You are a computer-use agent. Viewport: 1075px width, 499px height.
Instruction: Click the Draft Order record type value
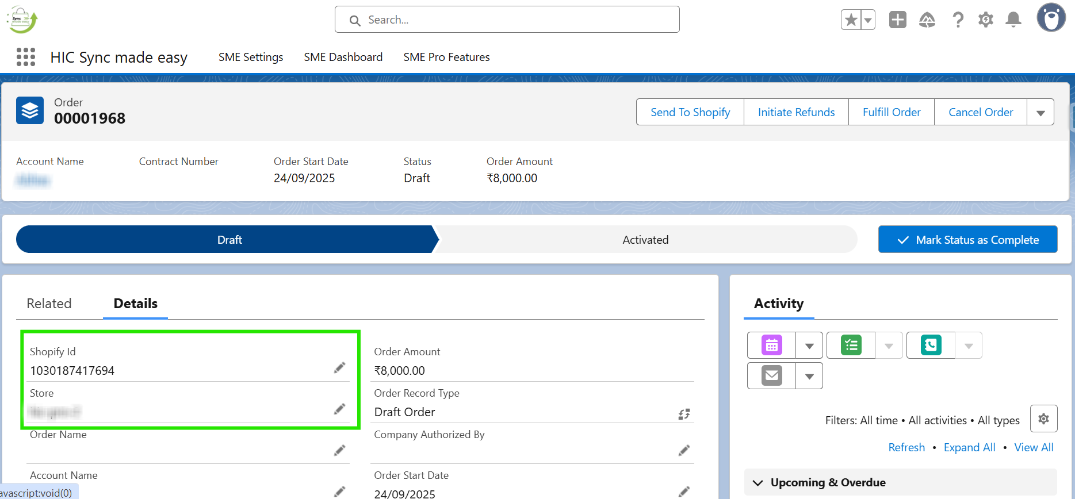pos(404,412)
